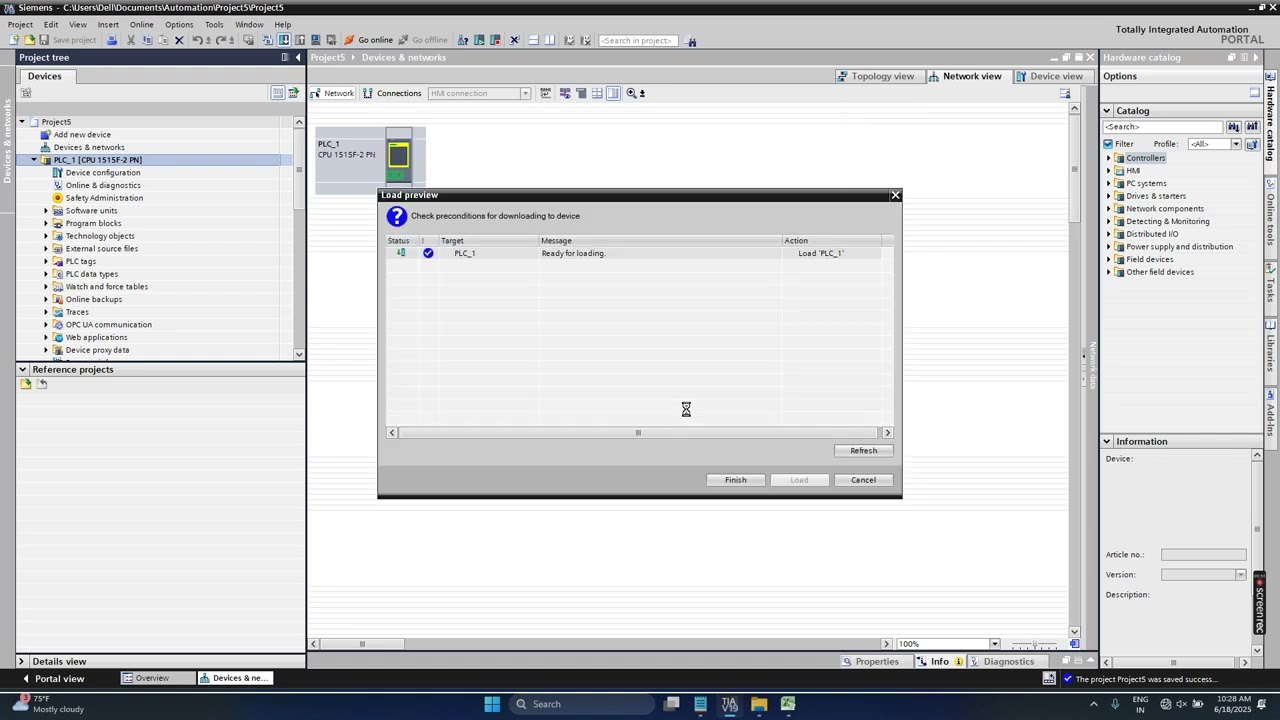Click the Accessible devices icon
The width and height of the screenshot is (1280, 720).
click(462, 40)
